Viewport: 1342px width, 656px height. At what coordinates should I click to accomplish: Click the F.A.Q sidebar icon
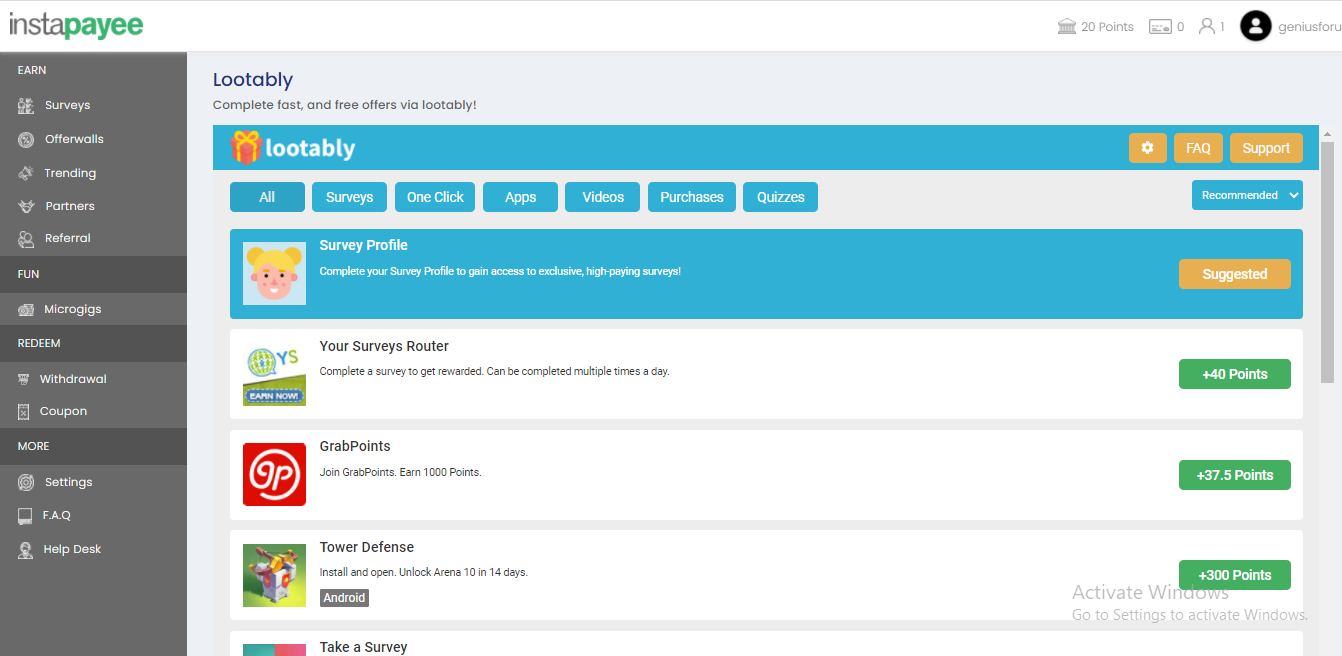click(x=25, y=515)
